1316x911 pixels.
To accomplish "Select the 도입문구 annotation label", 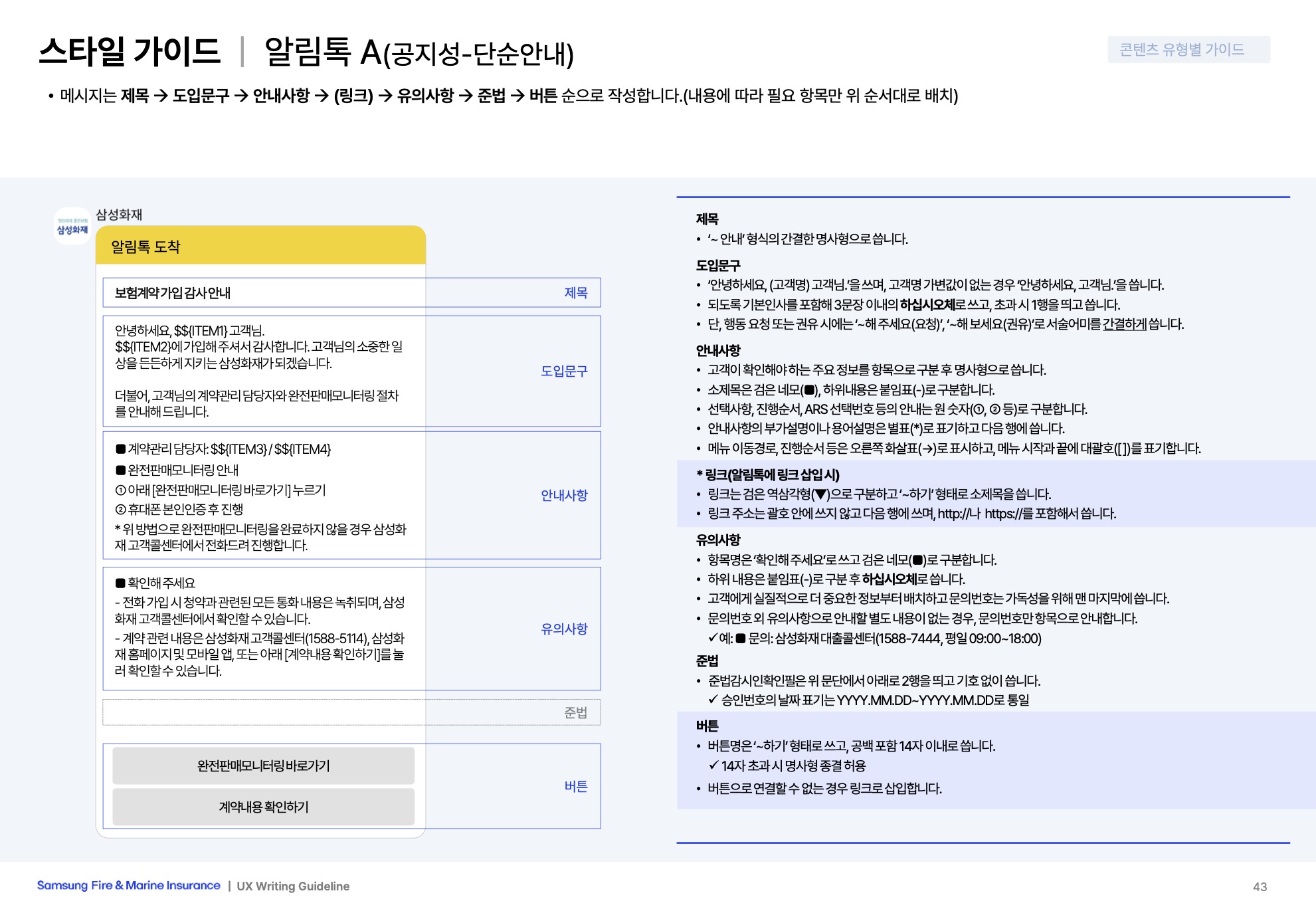I will [x=563, y=371].
